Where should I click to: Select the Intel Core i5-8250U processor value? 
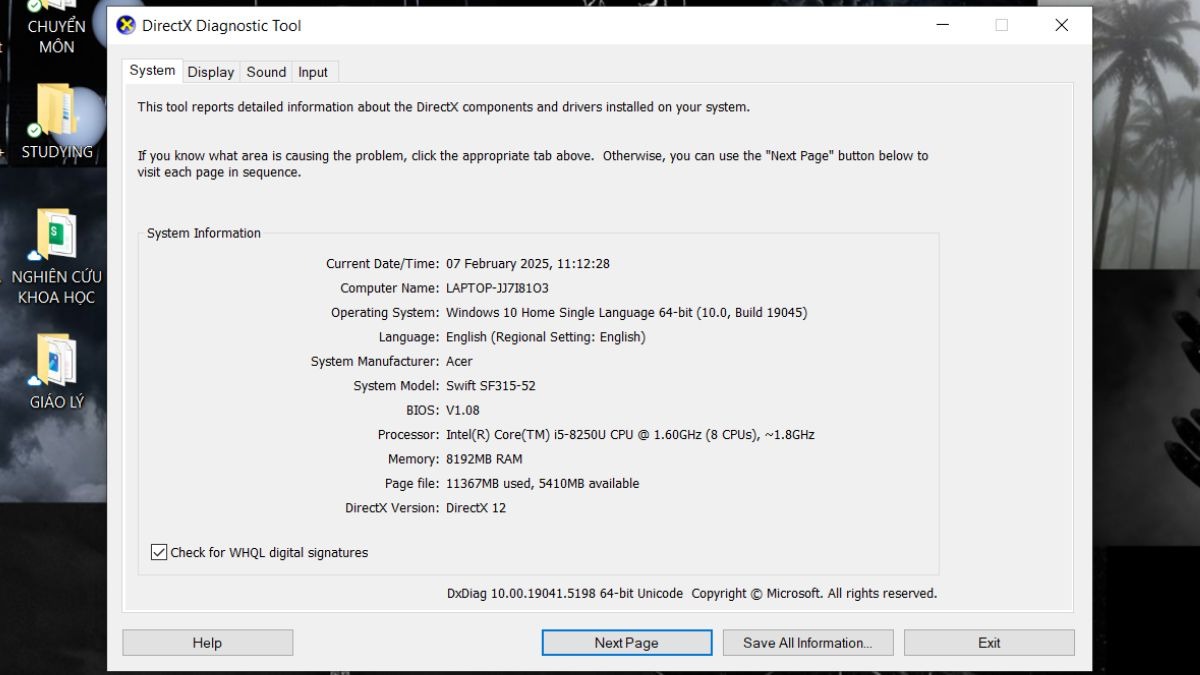tap(630, 435)
